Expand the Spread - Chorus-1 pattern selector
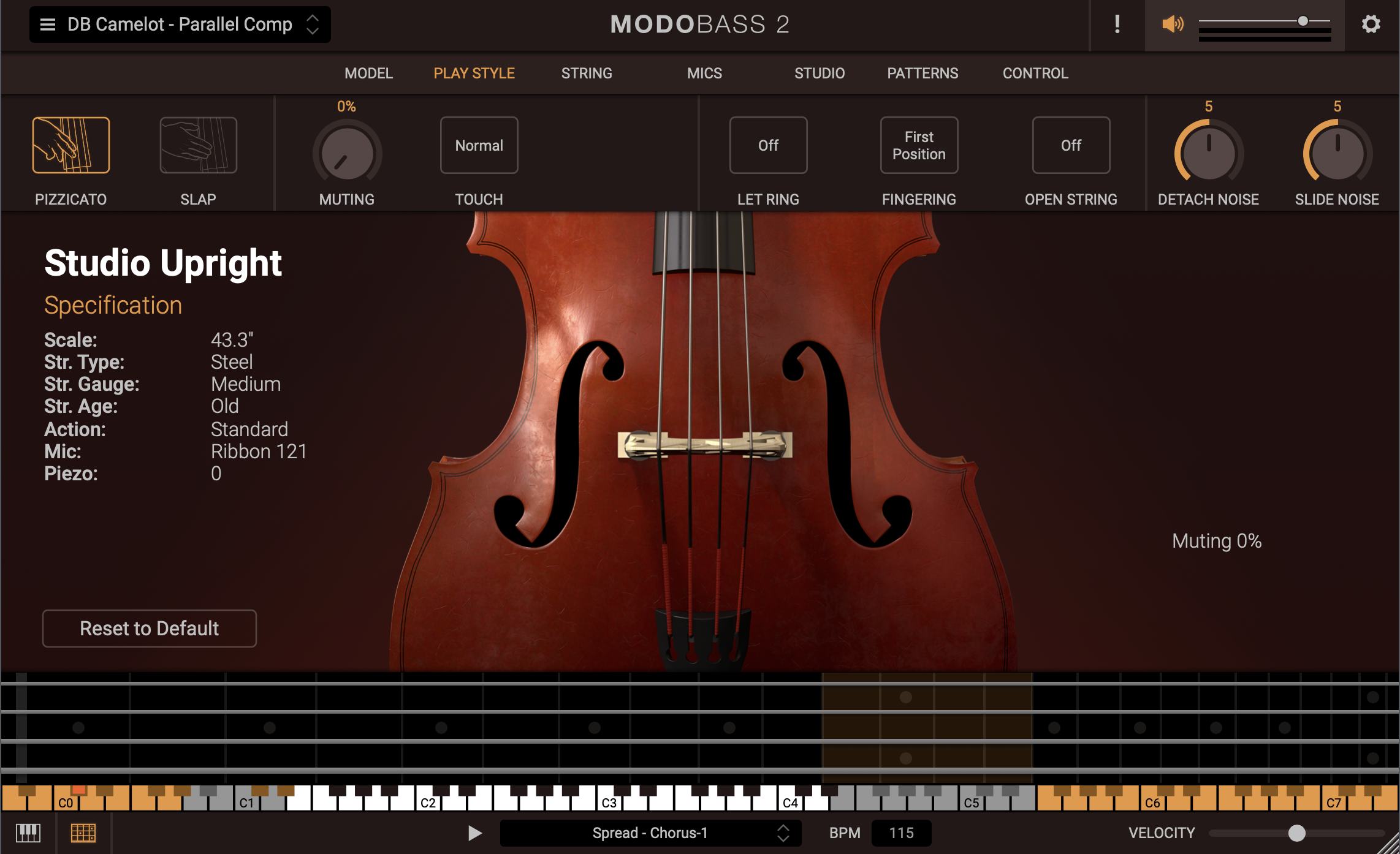Screen dimensions: 1400x854 [x=783, y=833]
